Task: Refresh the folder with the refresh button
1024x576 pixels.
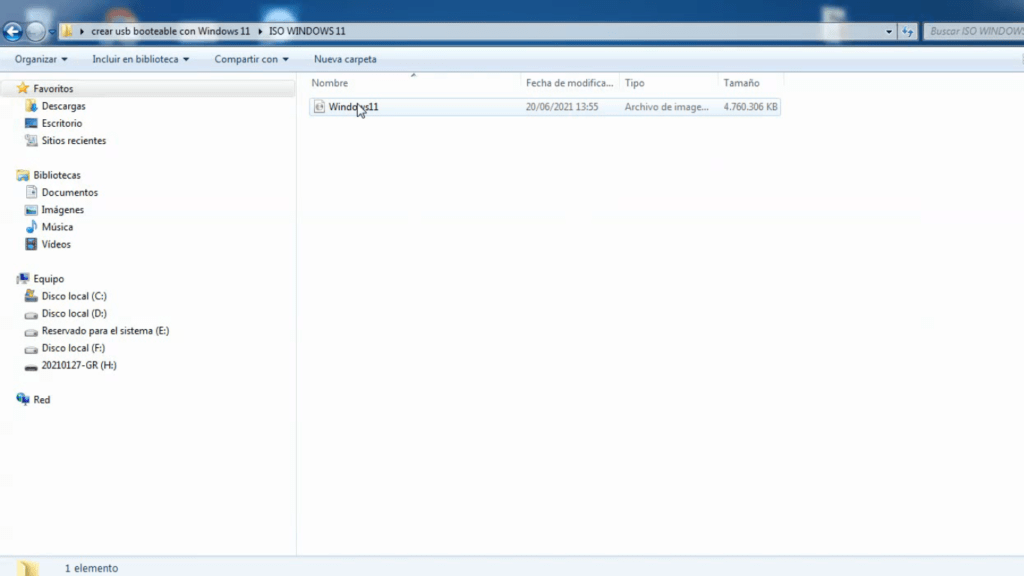Action: 908,31
